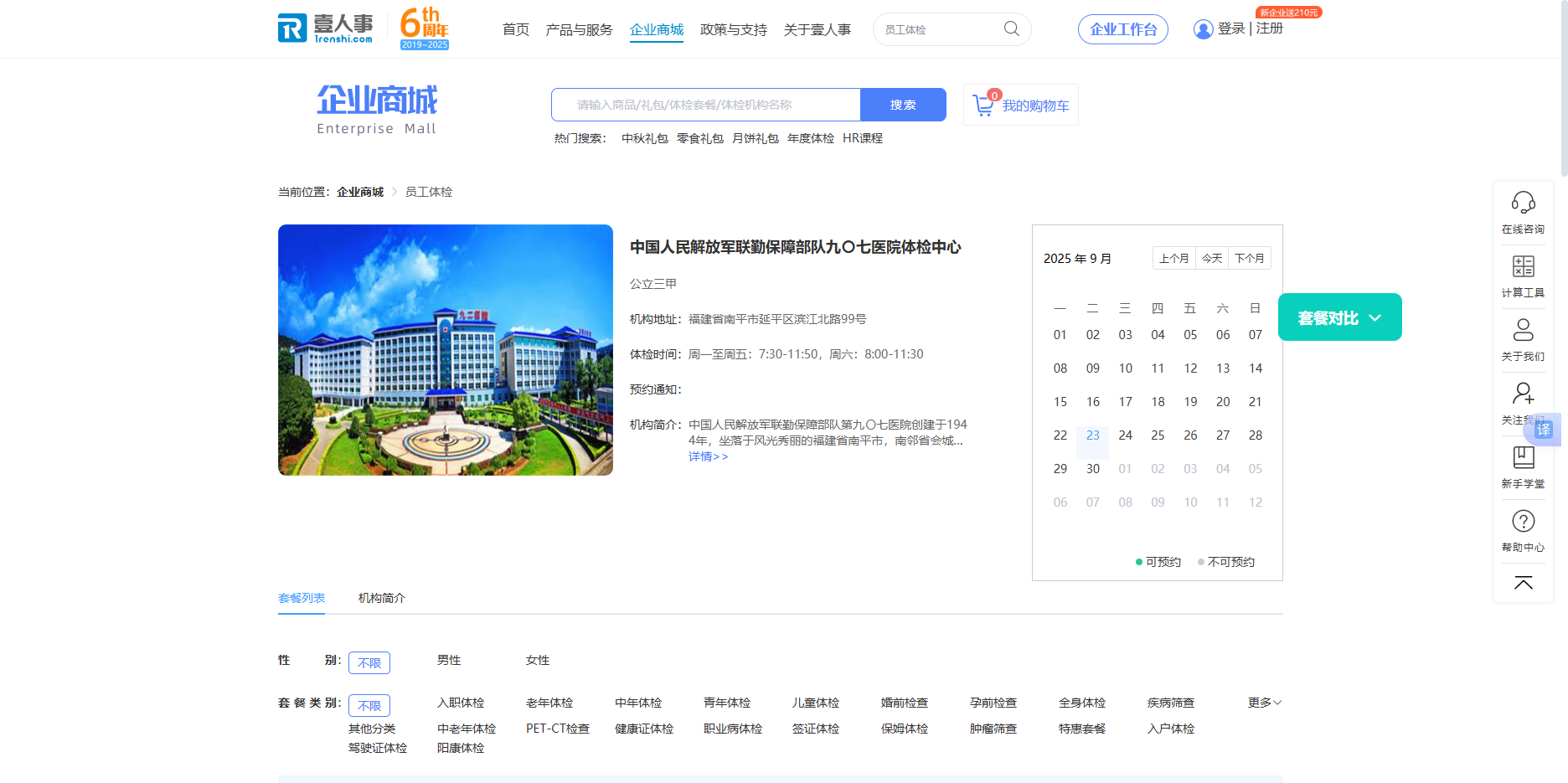Click hot search 中秋礼包

click(x=645, y=138)
